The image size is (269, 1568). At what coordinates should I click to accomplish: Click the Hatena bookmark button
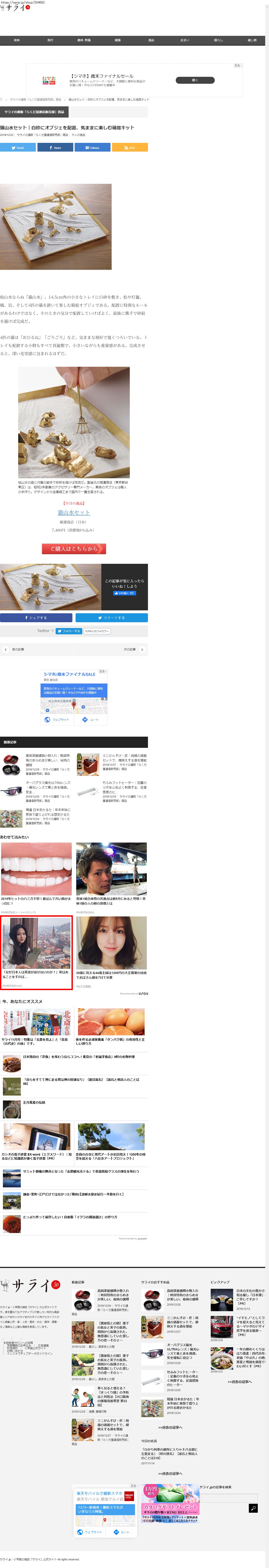coord(92,147)
